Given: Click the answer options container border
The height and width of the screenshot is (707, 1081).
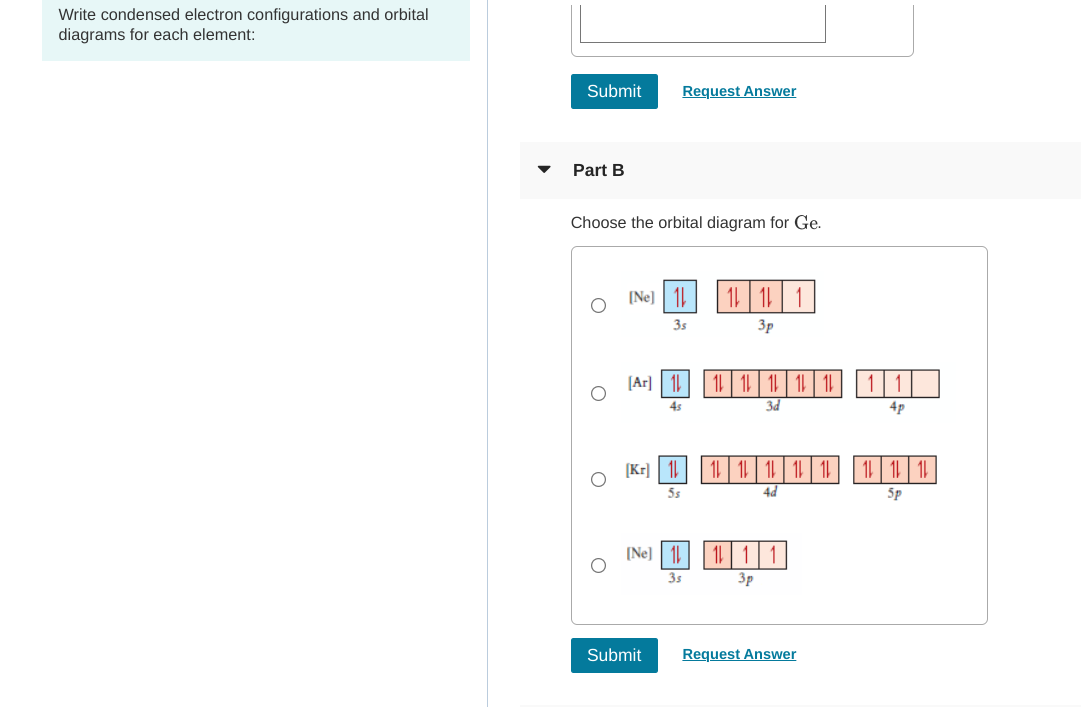Looking at the screenshot, I should (x=779, y=247).
